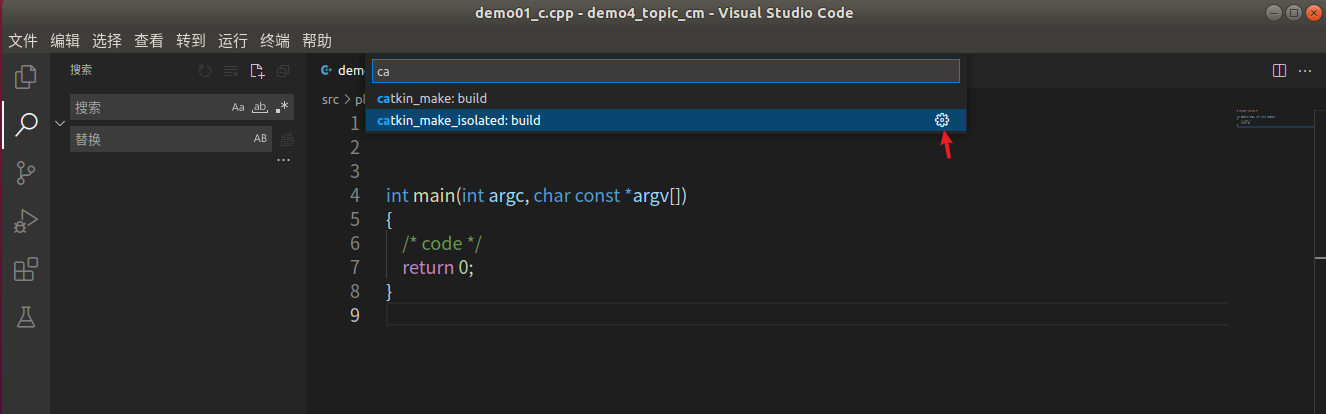Collapse the replace field chevron
The image size is (1326, 414).
pyautogui.click(x=59, y=123)
